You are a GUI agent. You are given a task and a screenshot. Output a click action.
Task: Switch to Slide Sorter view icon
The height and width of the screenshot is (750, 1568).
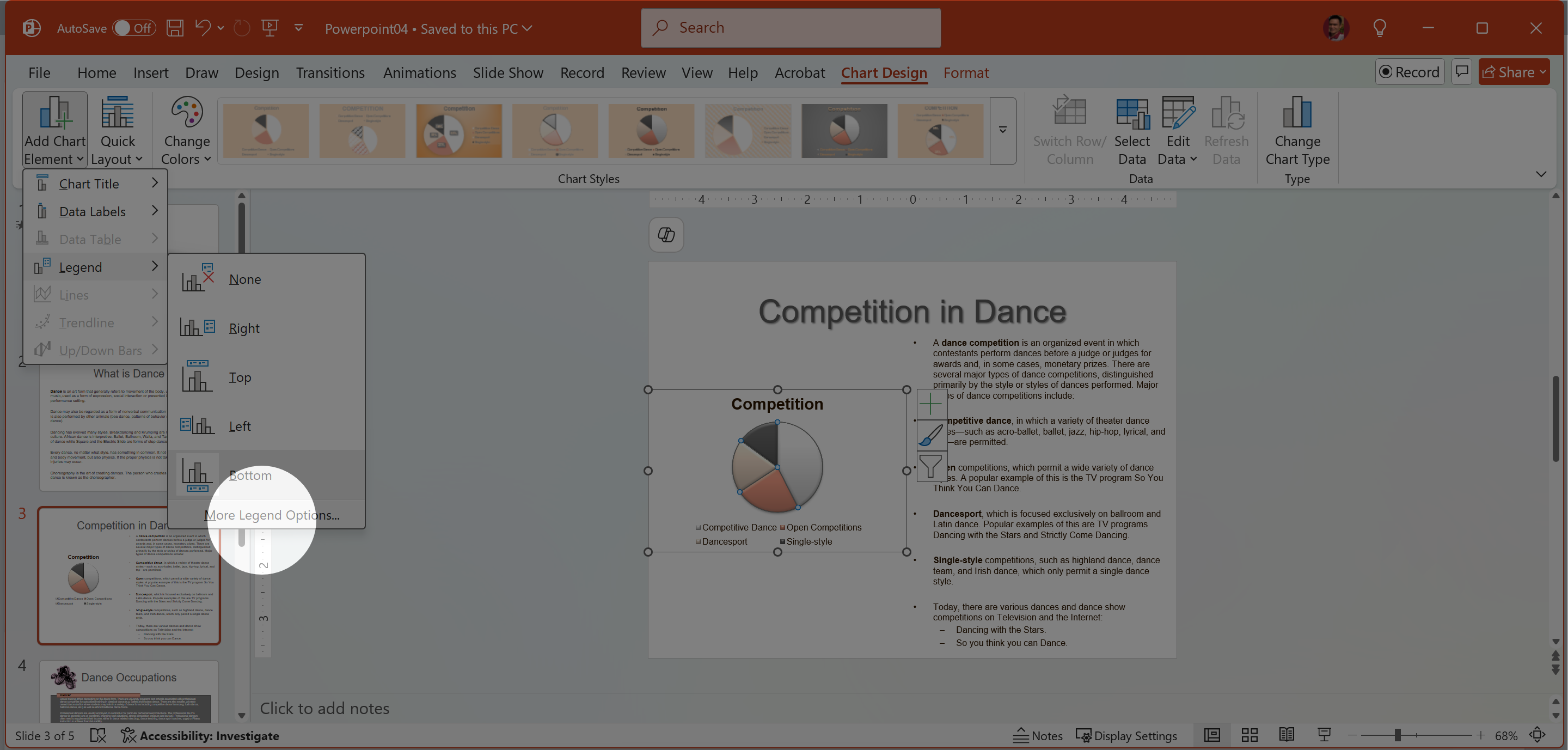(1249, 735)
